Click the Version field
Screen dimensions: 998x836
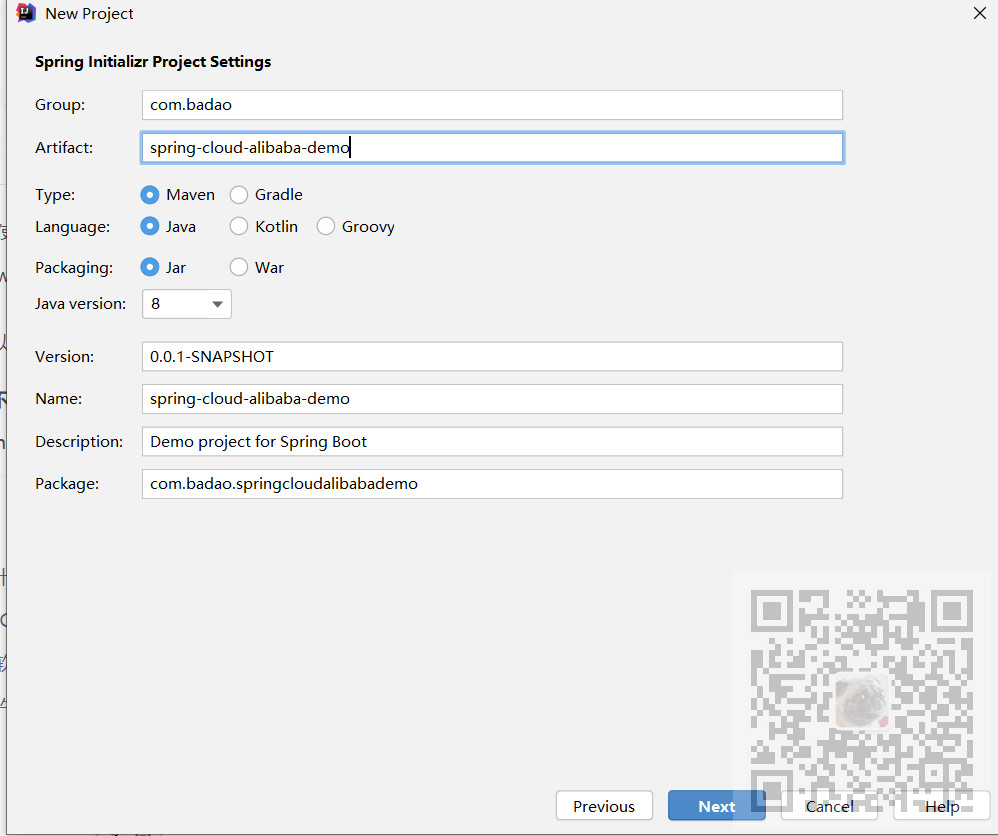click(492, 356)
